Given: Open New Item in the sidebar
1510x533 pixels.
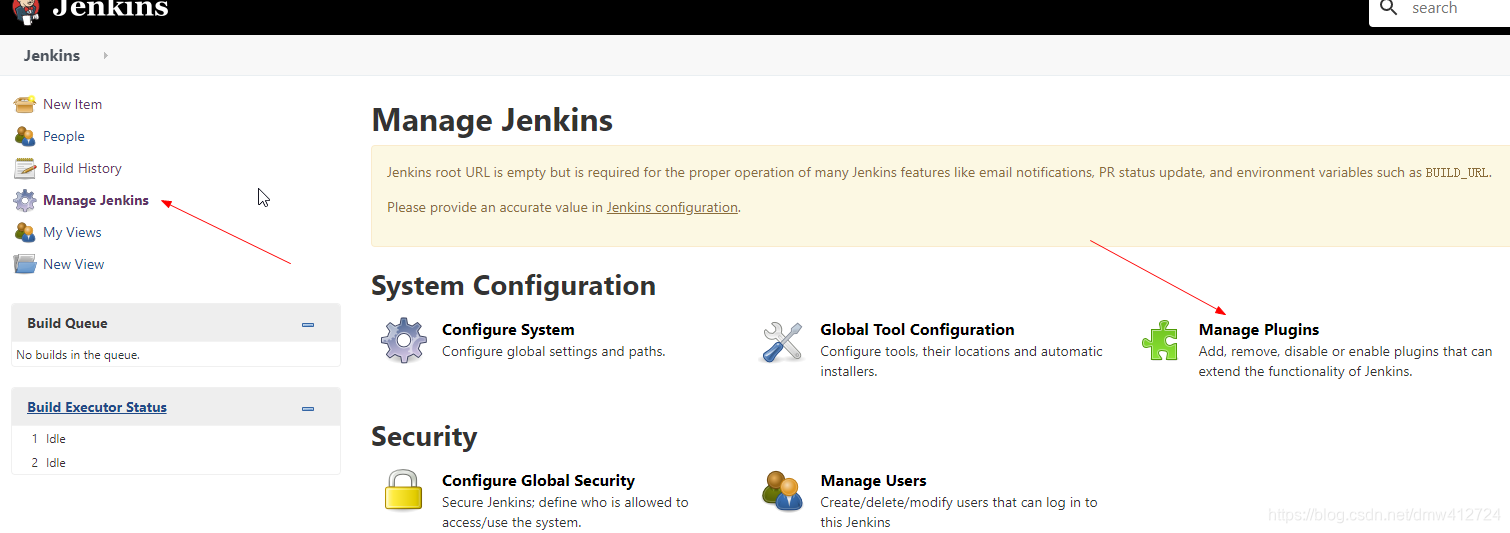Looking at the screenshot, I should [72, 104].
